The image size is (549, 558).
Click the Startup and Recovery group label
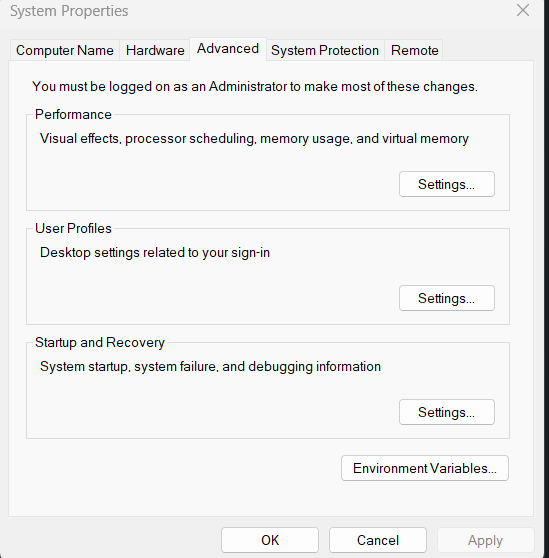pyautogui.click(x=100, y=342)
